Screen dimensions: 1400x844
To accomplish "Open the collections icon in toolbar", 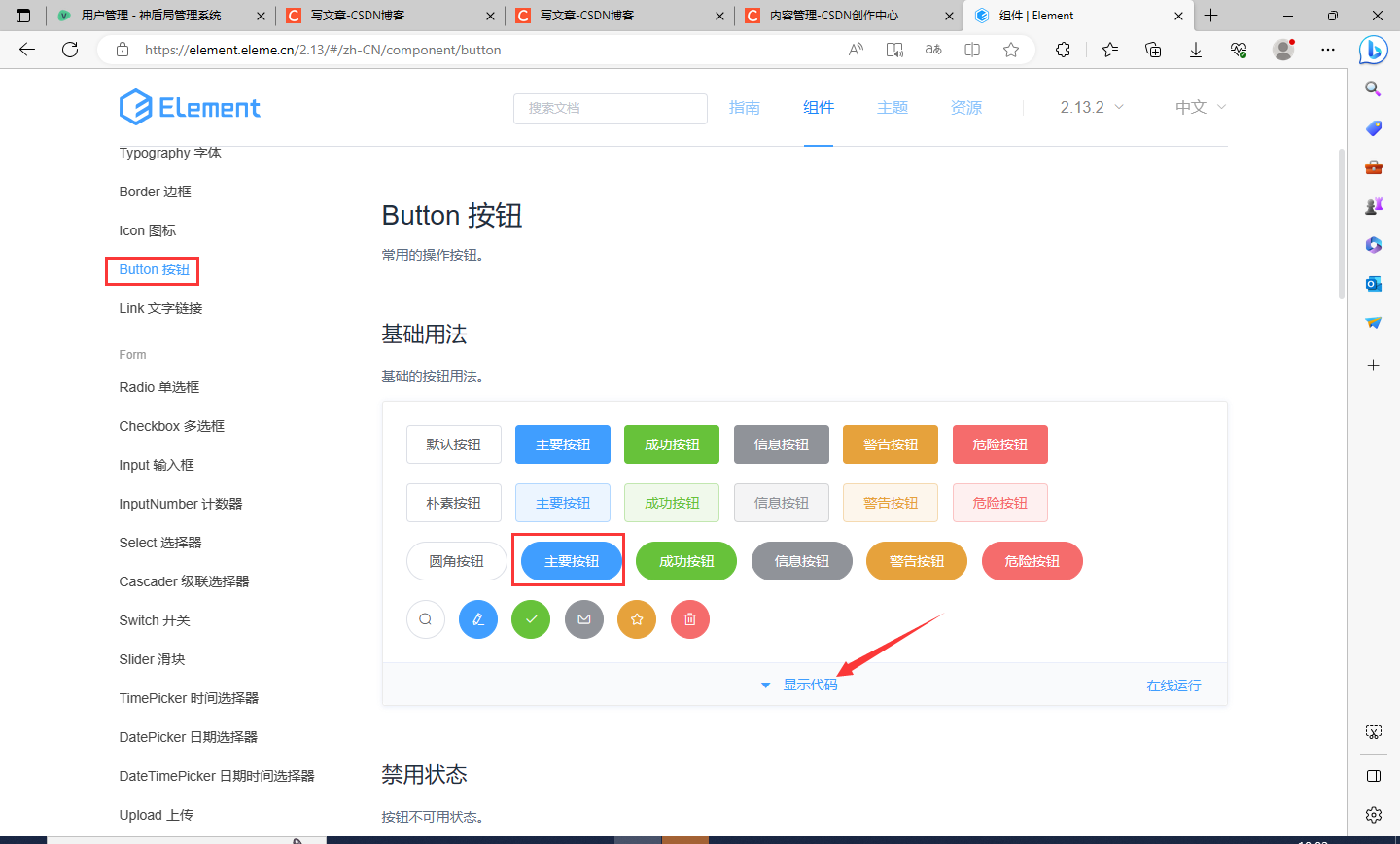I will point(1153,50).
